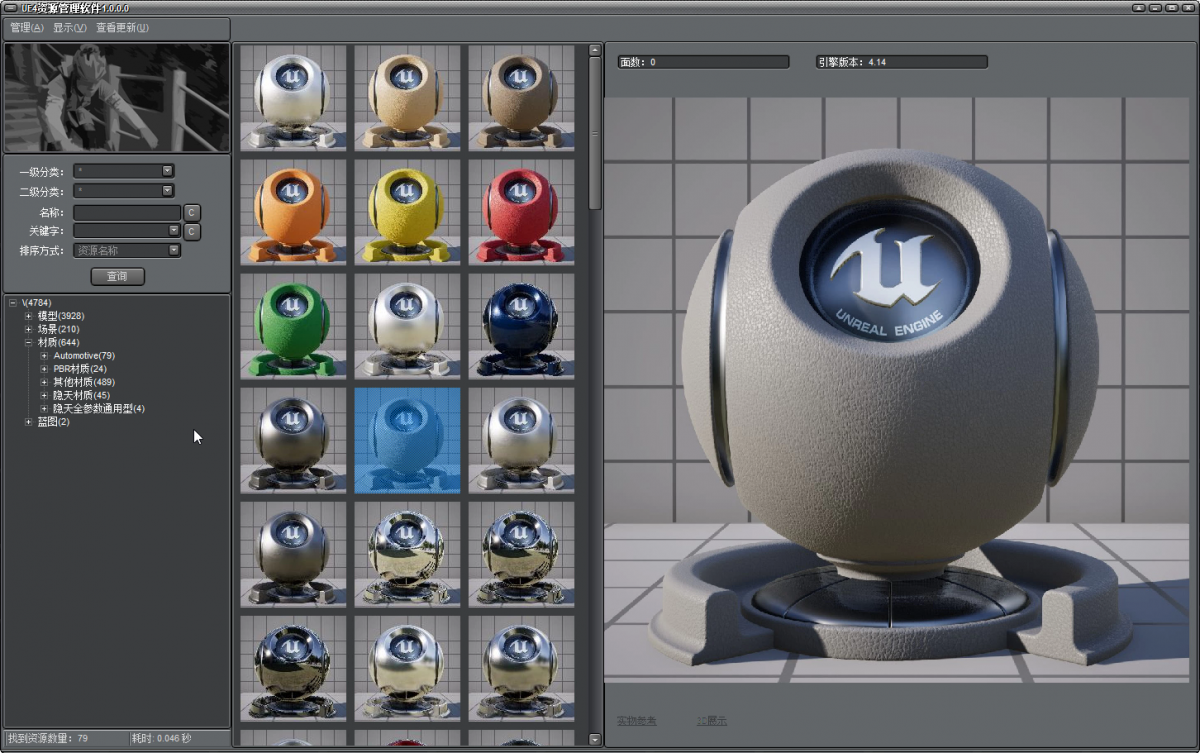
Task: Clear the 关键字 field with its C button
Action: (x=192, y=232)
